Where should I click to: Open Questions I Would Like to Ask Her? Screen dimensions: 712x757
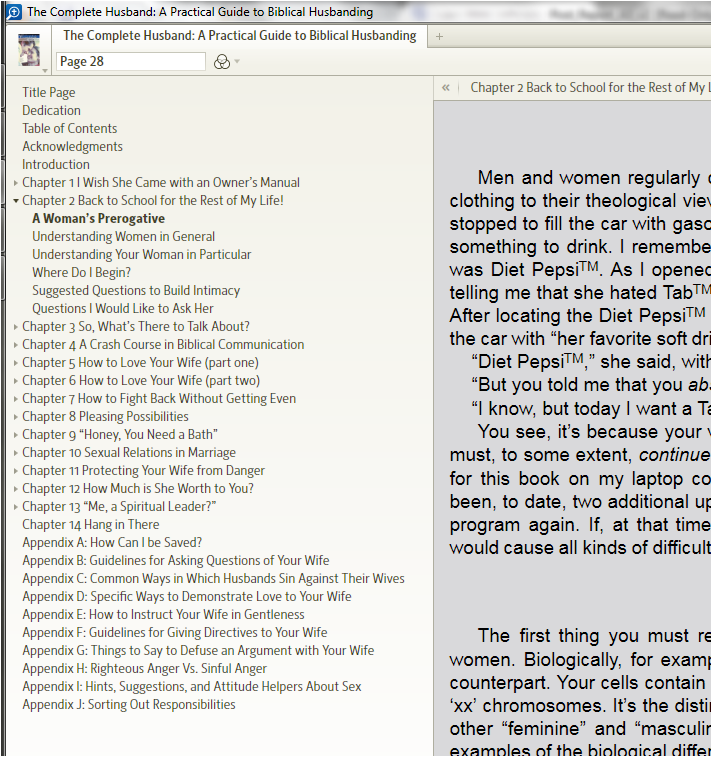[123, 308]
